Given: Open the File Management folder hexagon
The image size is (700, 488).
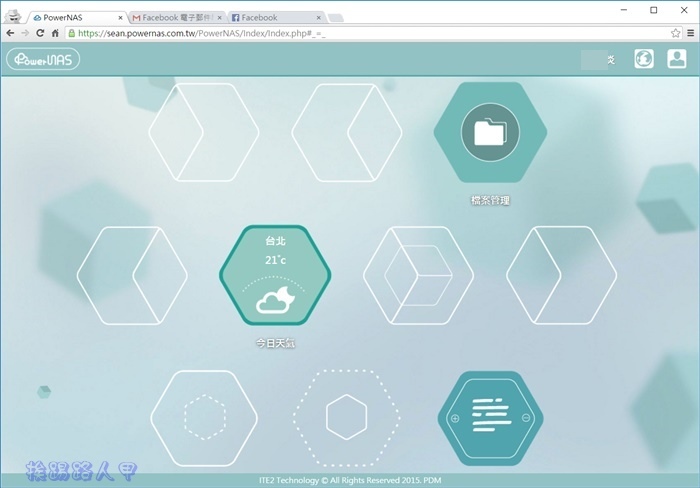Looking at the screenshot, I should click(x=490, y=132).
